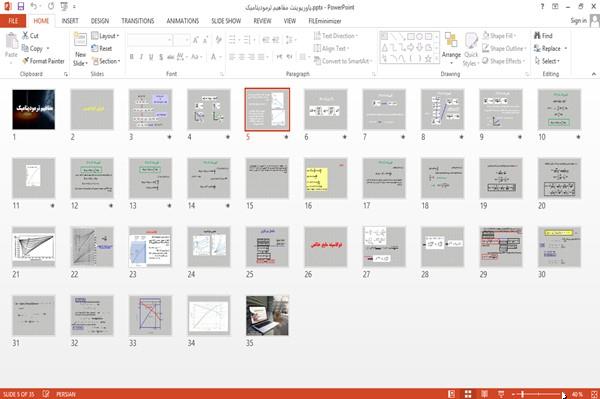Toggle Underline formatting button

pos(151,57)
